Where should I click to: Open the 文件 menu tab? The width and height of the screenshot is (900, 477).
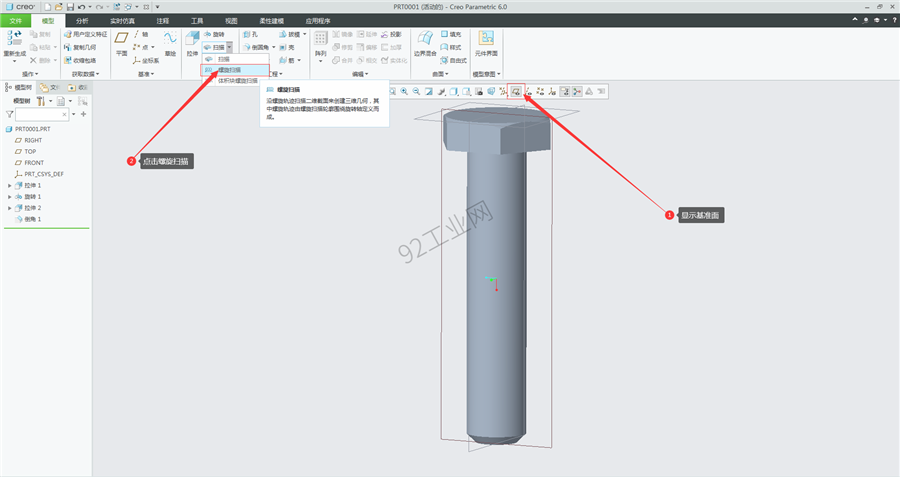click(x=15, y=21)
